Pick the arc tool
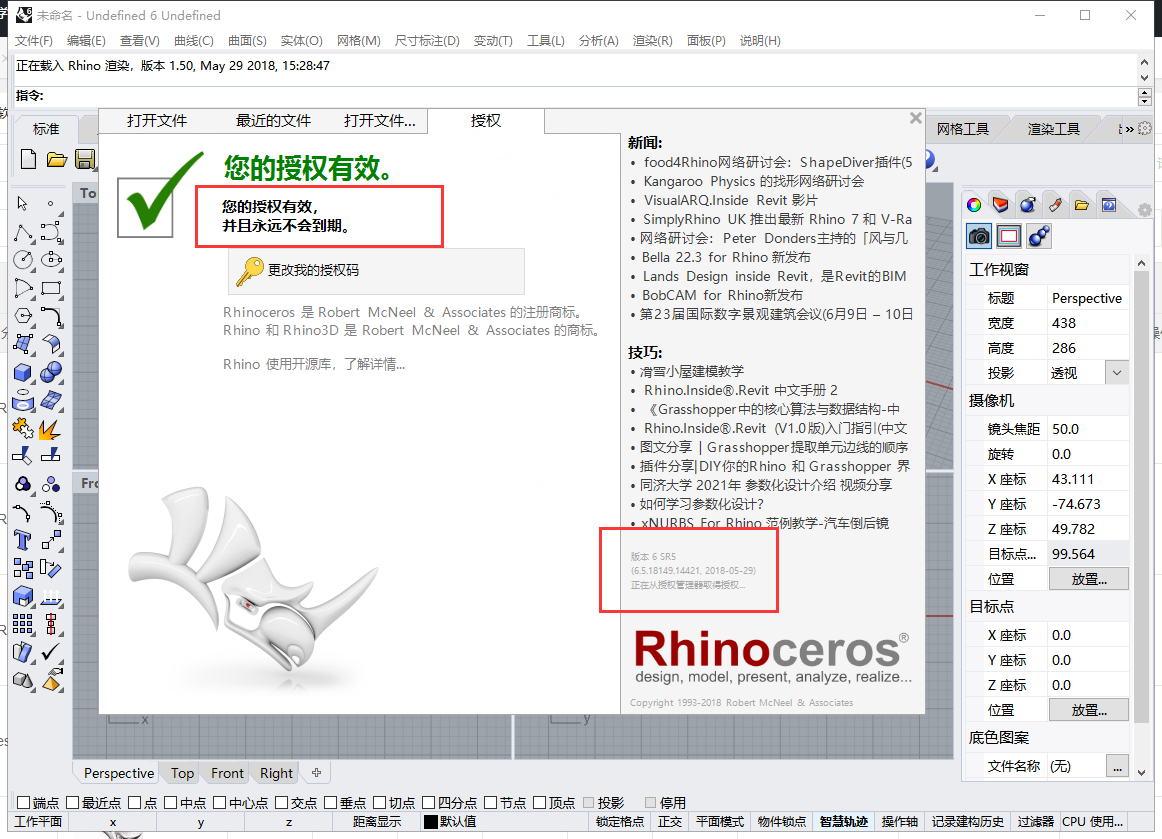 pos(23,288)
